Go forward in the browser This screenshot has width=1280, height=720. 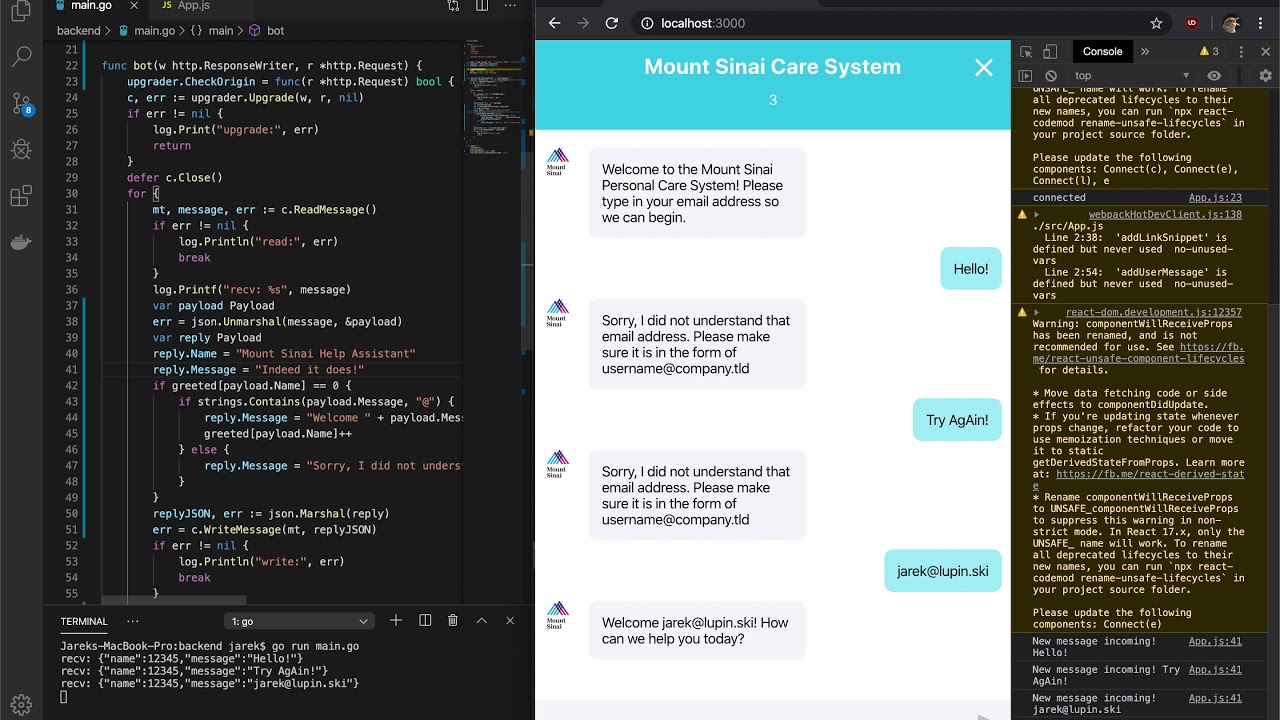coord(583,23)
